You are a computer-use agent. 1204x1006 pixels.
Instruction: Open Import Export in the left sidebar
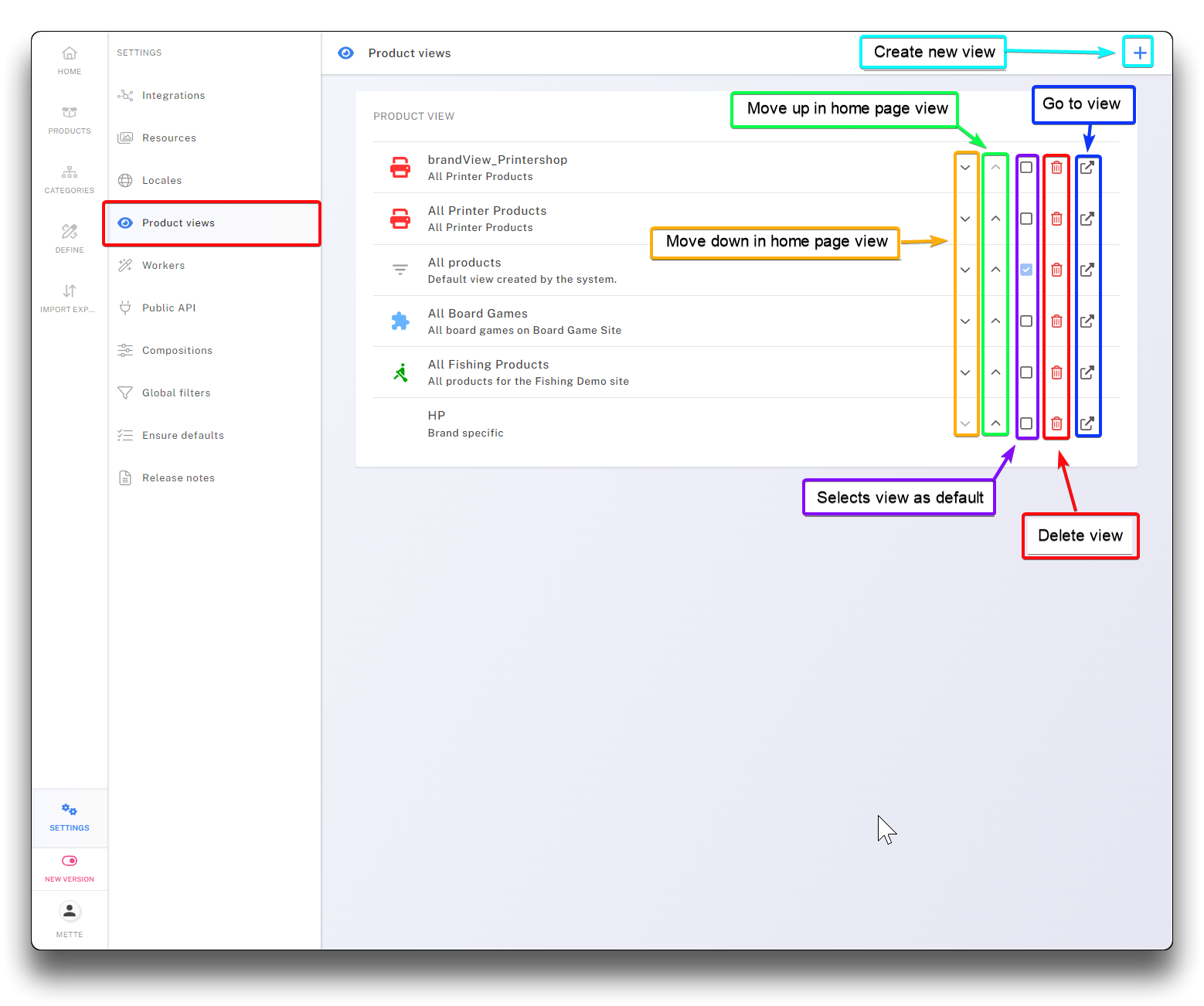[x=70, y=298]
